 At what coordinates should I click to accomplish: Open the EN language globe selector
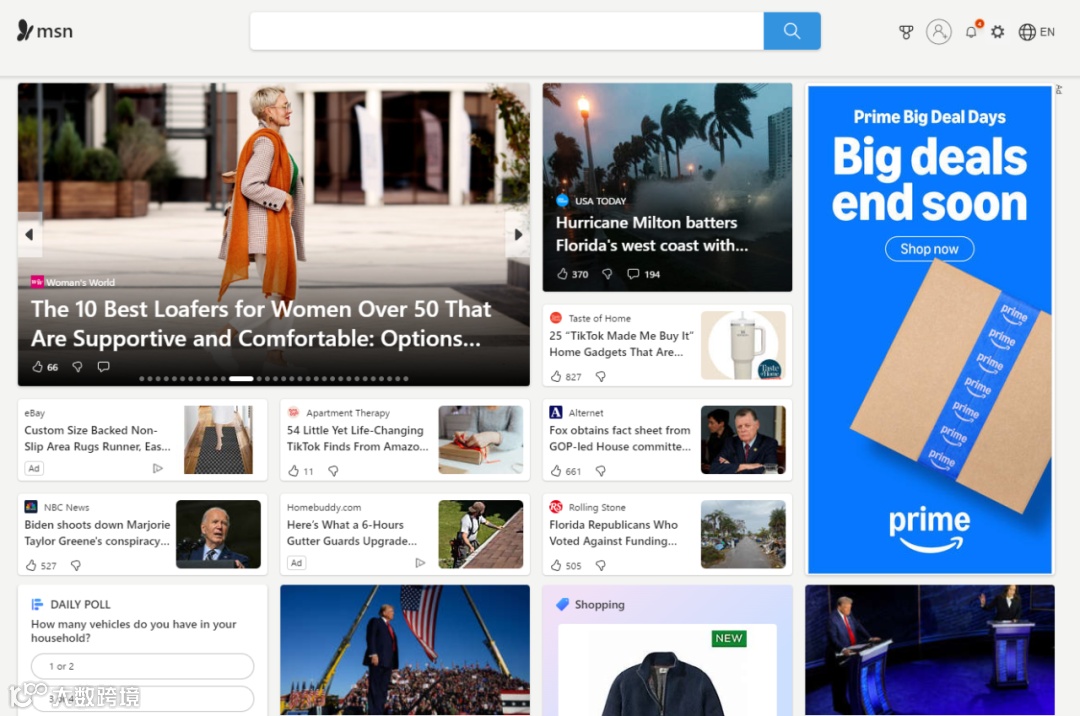(1037, 32)
